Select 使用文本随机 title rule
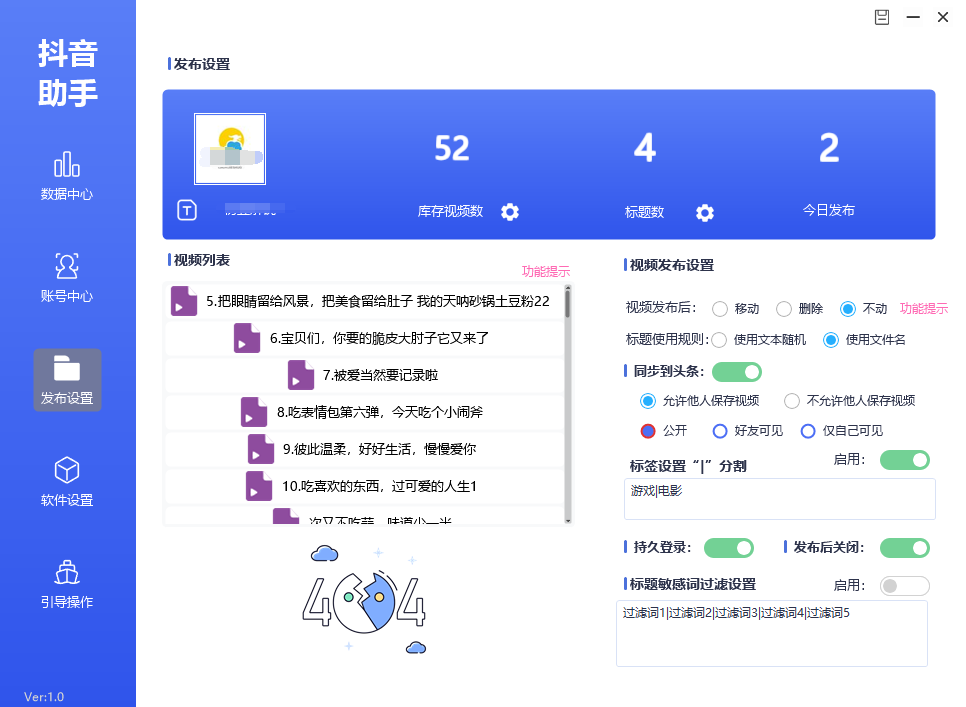The height and width of the screenshot is (707, 966). pos(719,340)
